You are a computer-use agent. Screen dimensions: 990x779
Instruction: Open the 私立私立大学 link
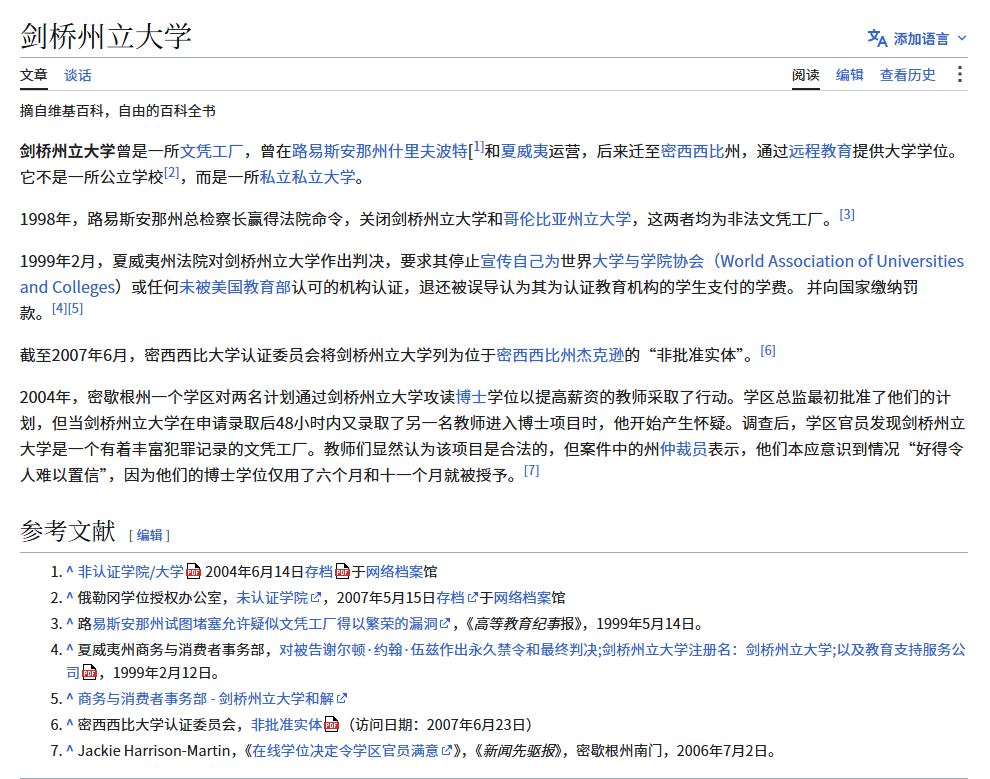point(307,177)
